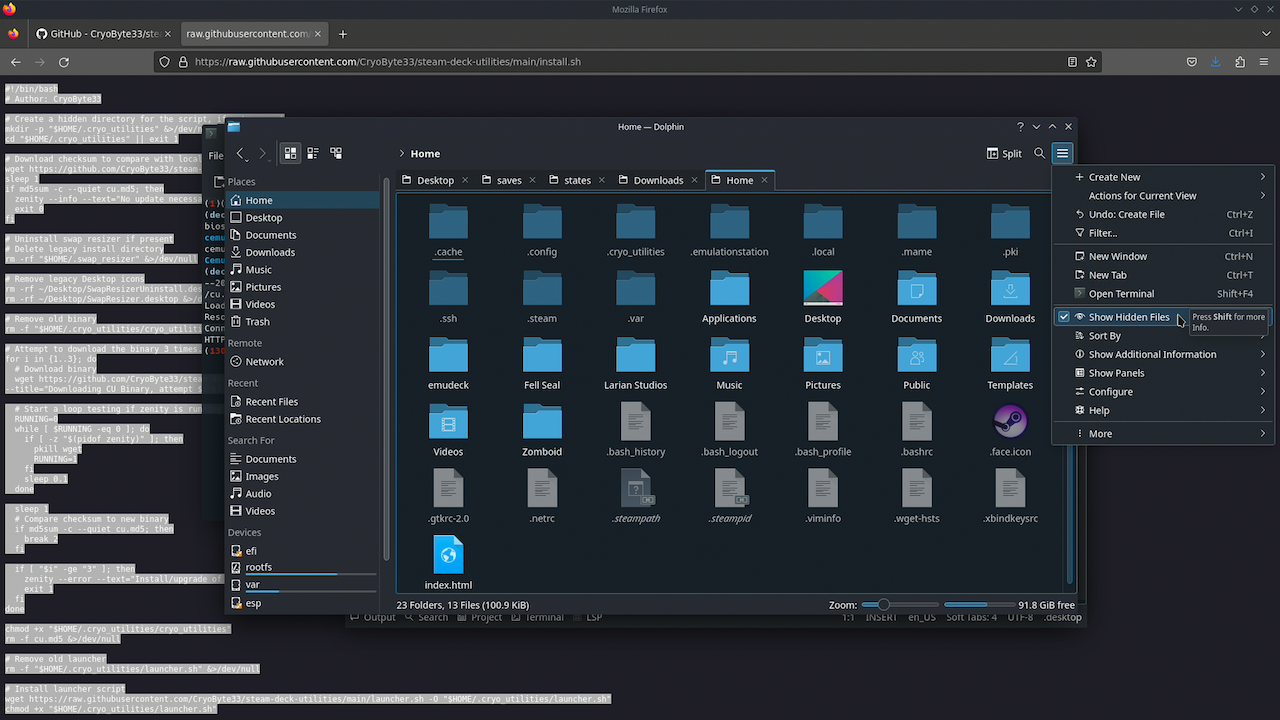Open the .cryo_utilities folder
Viewport: 1280px width, 720px height.
(x=635, y=230)
